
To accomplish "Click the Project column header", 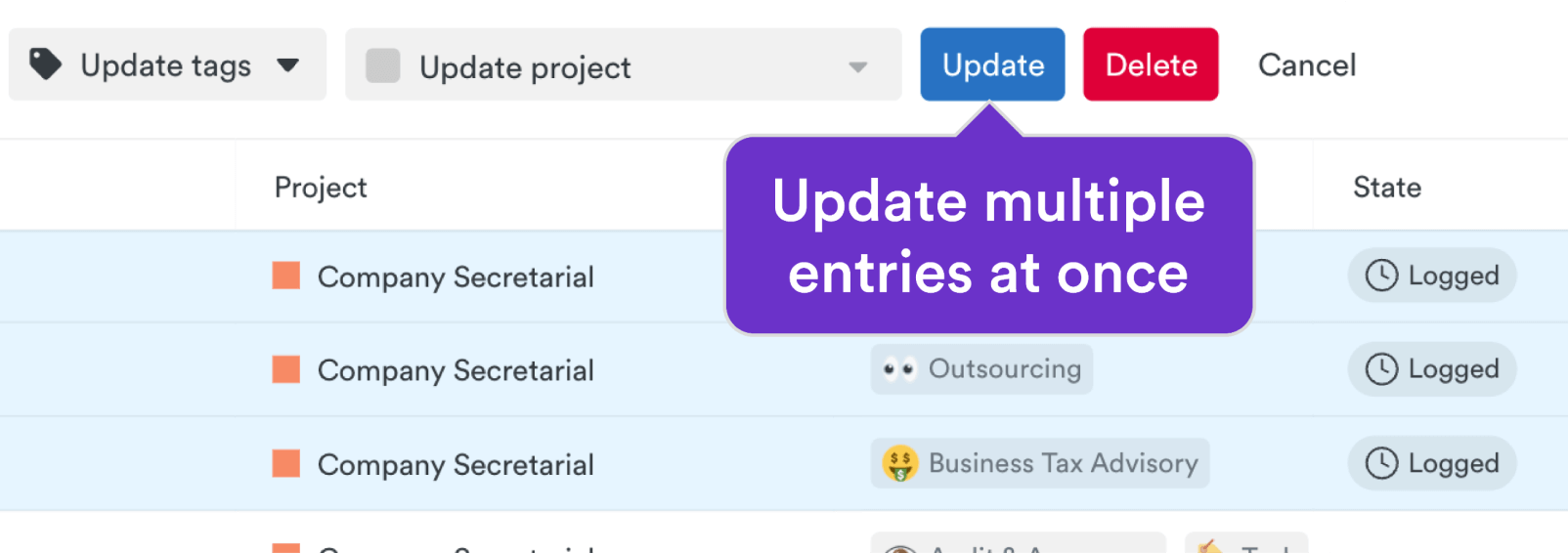I will [x=321, y=188].
